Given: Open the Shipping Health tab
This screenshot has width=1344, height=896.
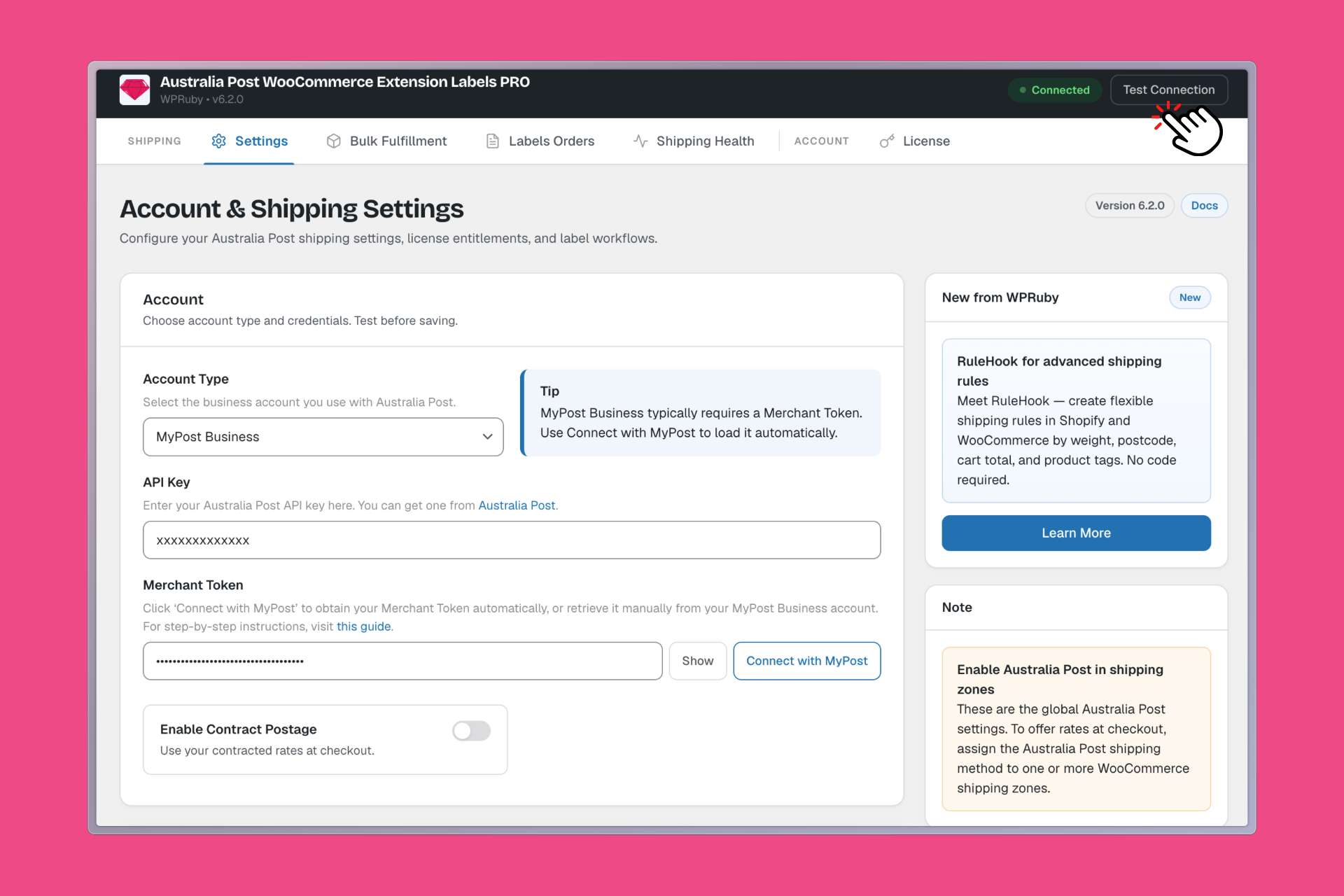Looking at the screenshot, I should point(694,141).
